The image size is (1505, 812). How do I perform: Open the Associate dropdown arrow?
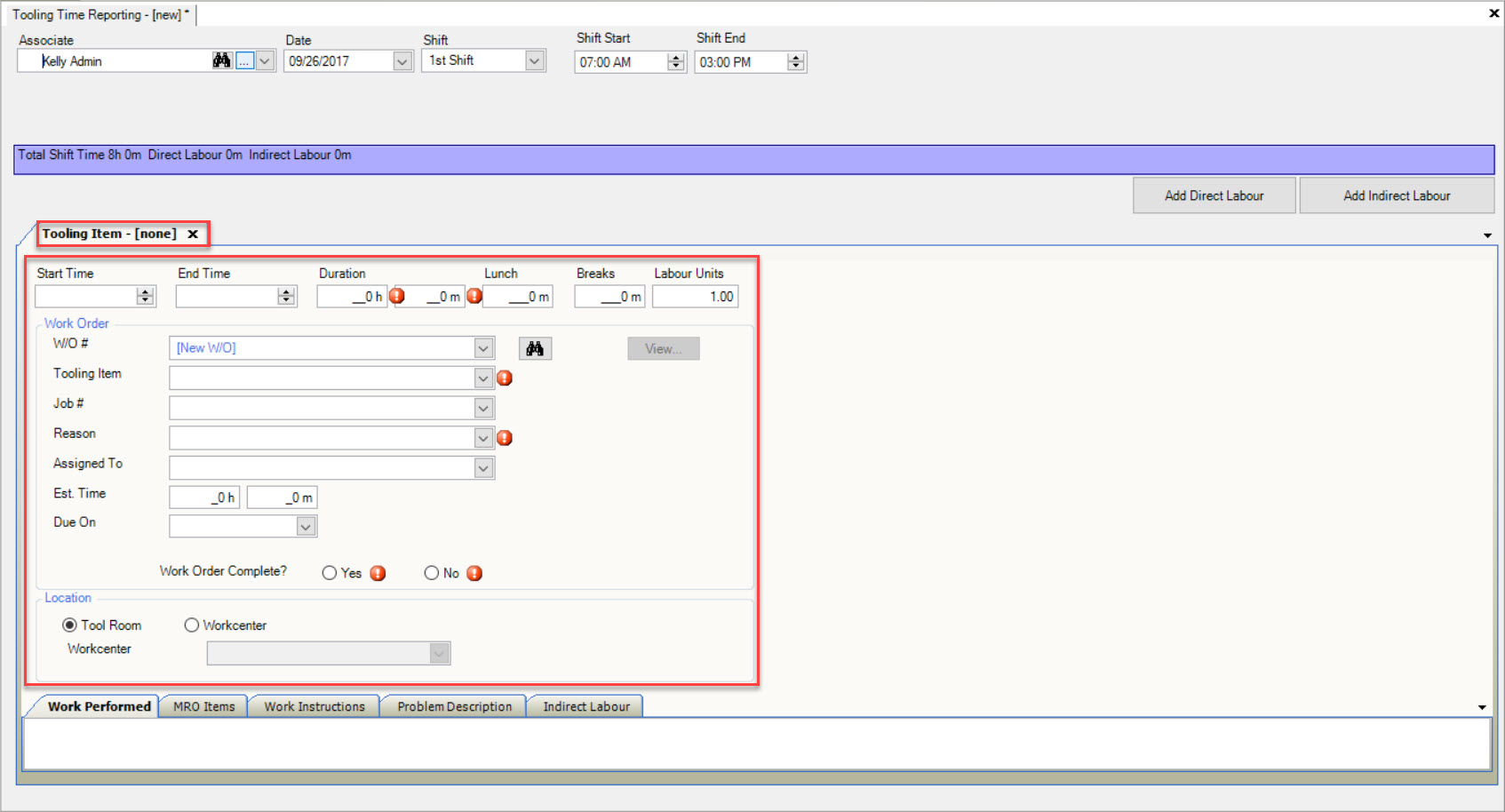pyautogui.click(x=265, y=61)
